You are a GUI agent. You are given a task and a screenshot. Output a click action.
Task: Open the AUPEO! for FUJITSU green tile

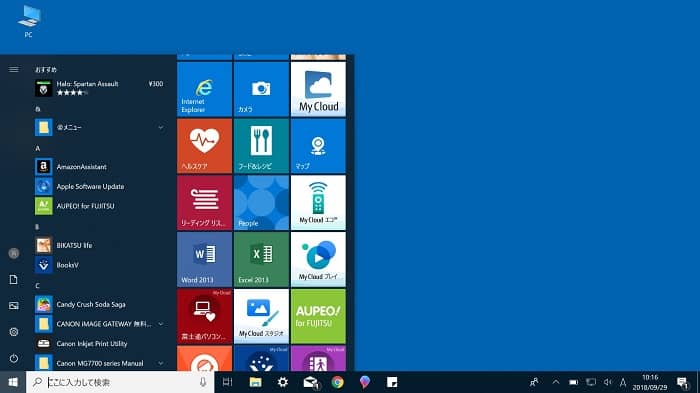[318, 316]
